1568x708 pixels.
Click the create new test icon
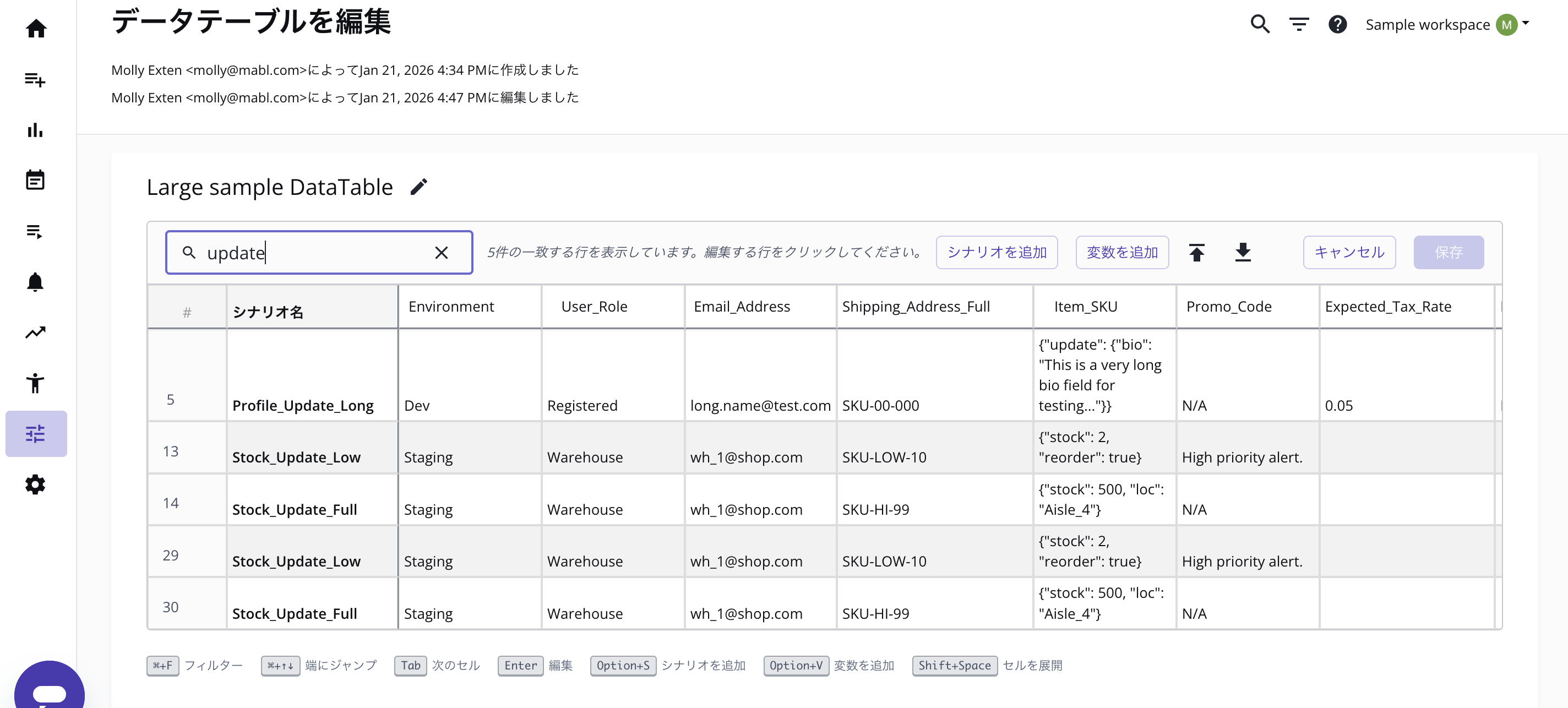tap(35, 80)
